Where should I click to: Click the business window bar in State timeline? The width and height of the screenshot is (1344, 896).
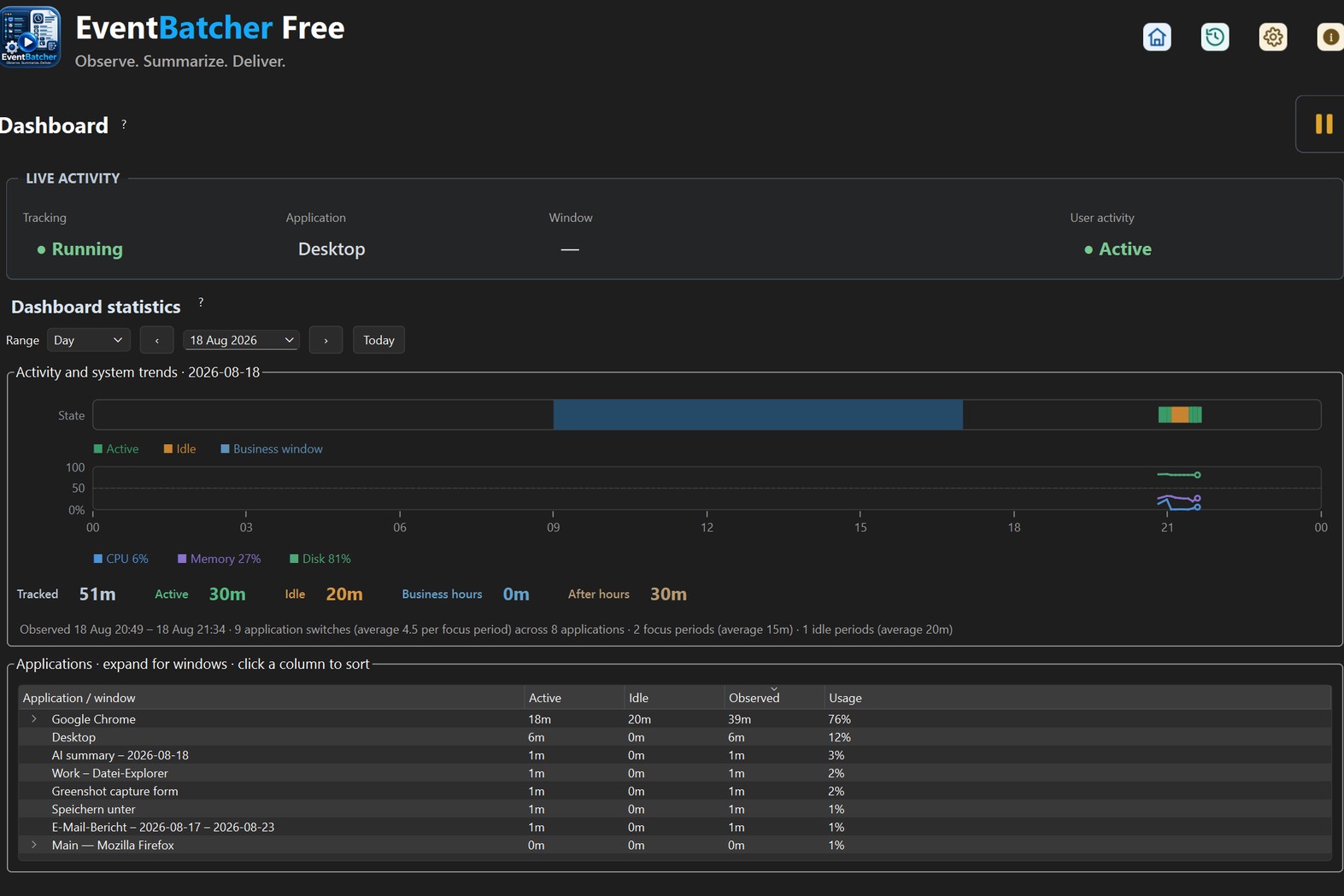pyautogui.click(x=758, y=415)
